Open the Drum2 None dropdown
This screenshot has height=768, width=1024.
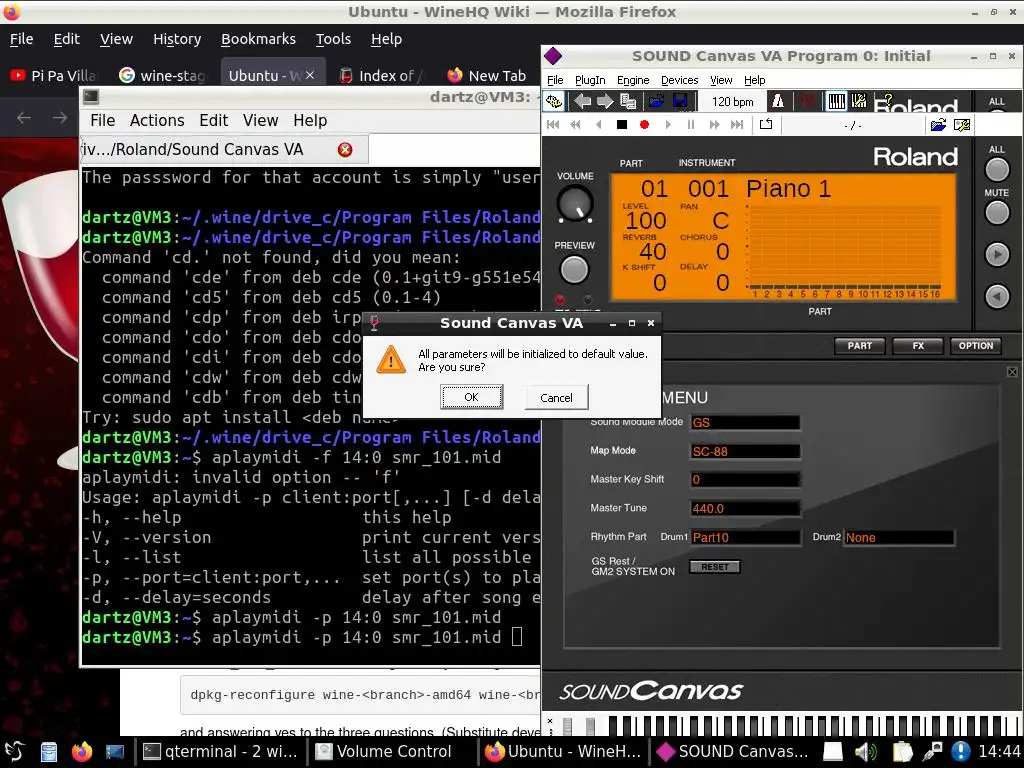[899, 537]
